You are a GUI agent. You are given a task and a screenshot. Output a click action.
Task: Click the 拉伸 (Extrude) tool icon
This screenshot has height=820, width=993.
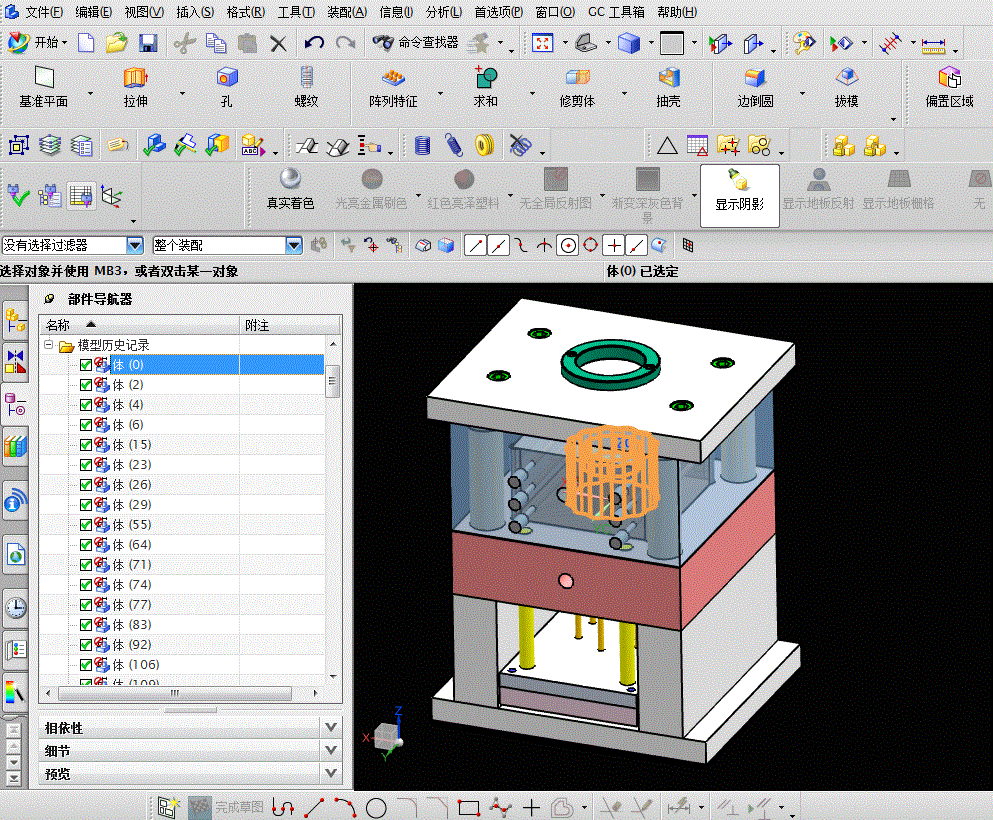(x=135, y=79)
